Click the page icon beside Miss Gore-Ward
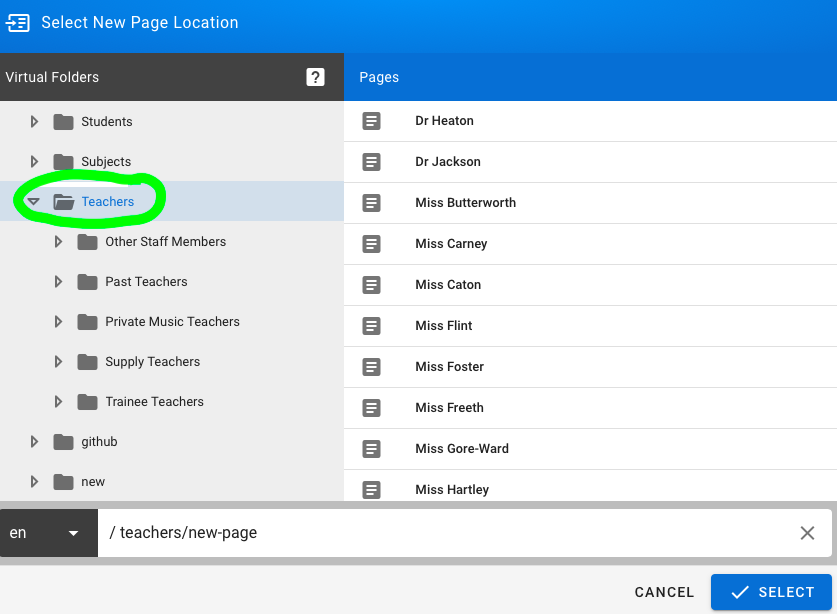The width and height of the screenshot is (837, 614). click(372, 449)
